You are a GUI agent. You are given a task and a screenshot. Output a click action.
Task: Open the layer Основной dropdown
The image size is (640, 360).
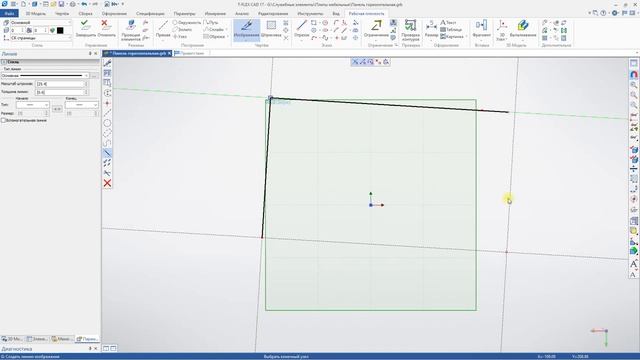tap(40, 23)
